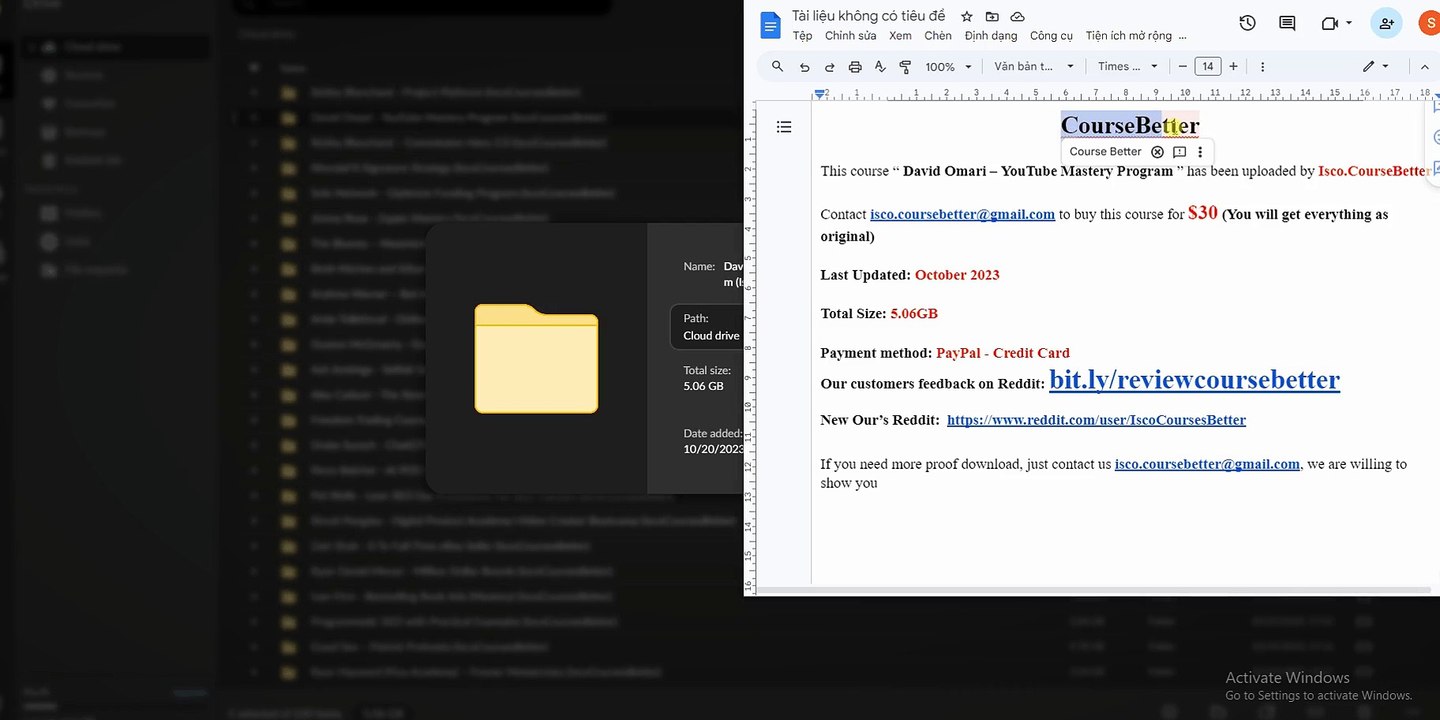Image resolution: width=1440 pixels, height=720 pixels.
Task: Click the pencil editing mode icon
Action: coord(1368,67)
